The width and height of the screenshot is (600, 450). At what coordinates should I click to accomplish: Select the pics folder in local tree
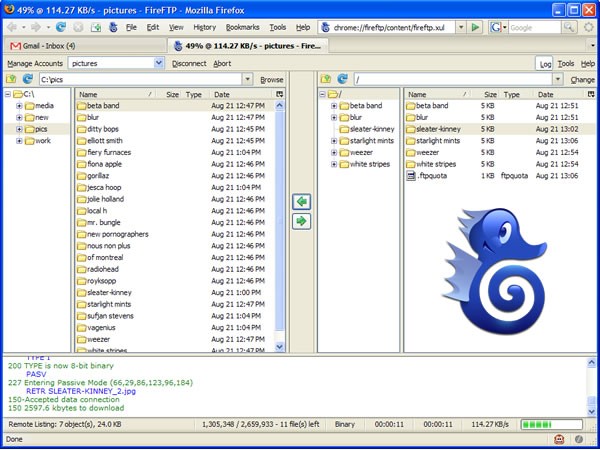[x=41, y=129]
